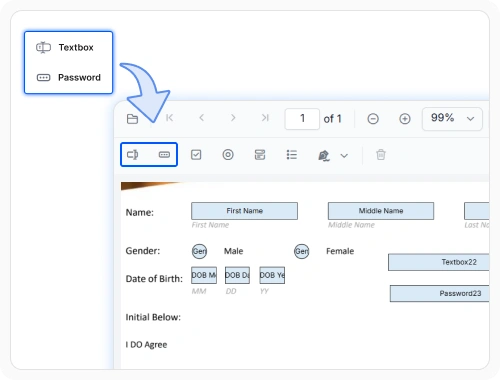The height and width of the screenshot is (380, 500).
Task: Click the Textbox icon in the callout
Action: 43,47
